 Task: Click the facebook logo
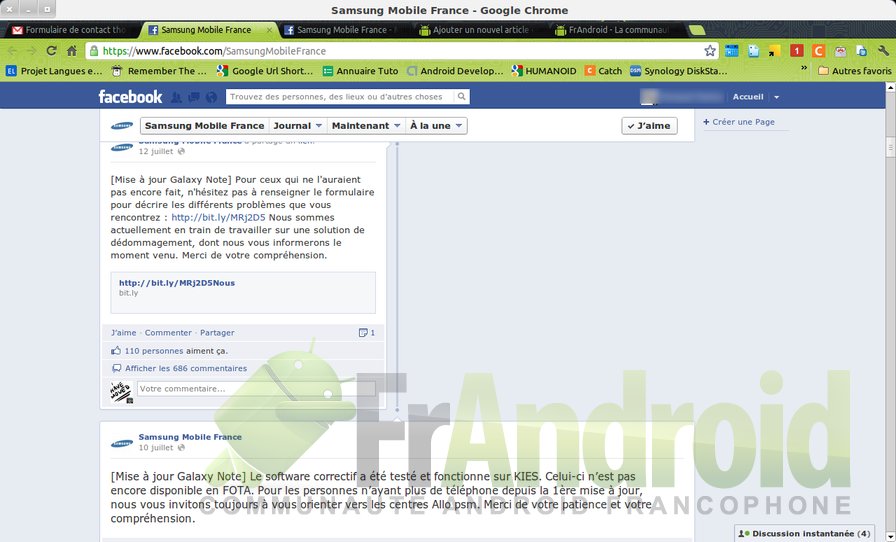(130, 97)
